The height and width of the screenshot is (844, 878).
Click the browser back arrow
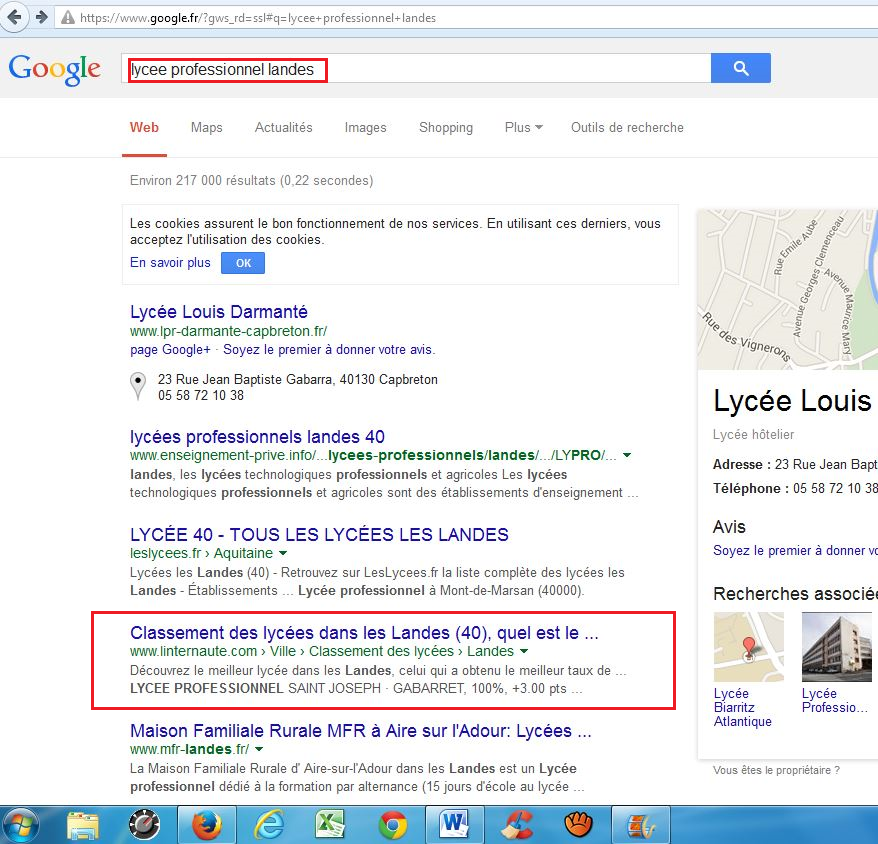pos(14,17)
